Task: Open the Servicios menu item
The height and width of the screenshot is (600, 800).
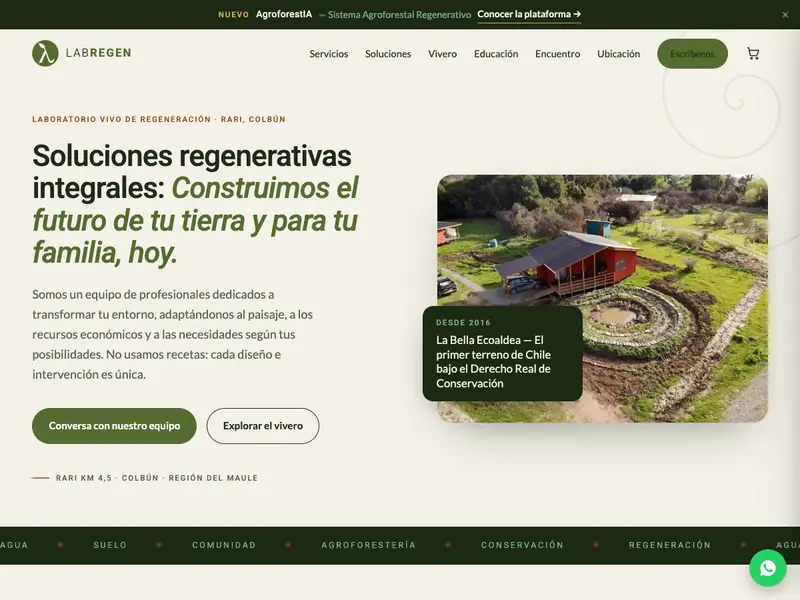Action: pos(329,54)
